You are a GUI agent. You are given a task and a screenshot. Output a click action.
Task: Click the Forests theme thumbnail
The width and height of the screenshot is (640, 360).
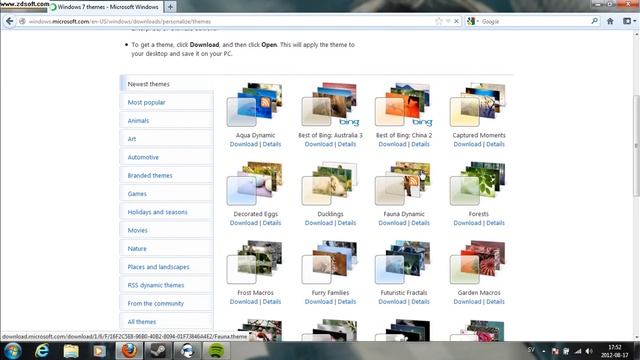478,184
